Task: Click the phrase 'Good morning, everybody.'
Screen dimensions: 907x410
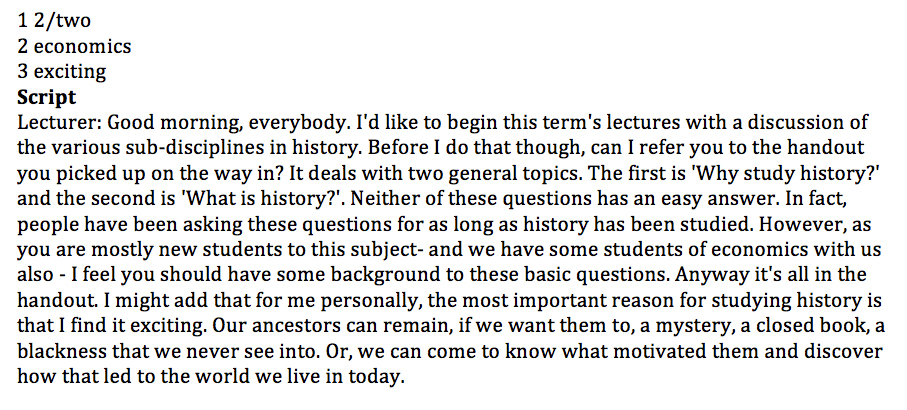Action: pyautogui.click(x=229, y=123)
